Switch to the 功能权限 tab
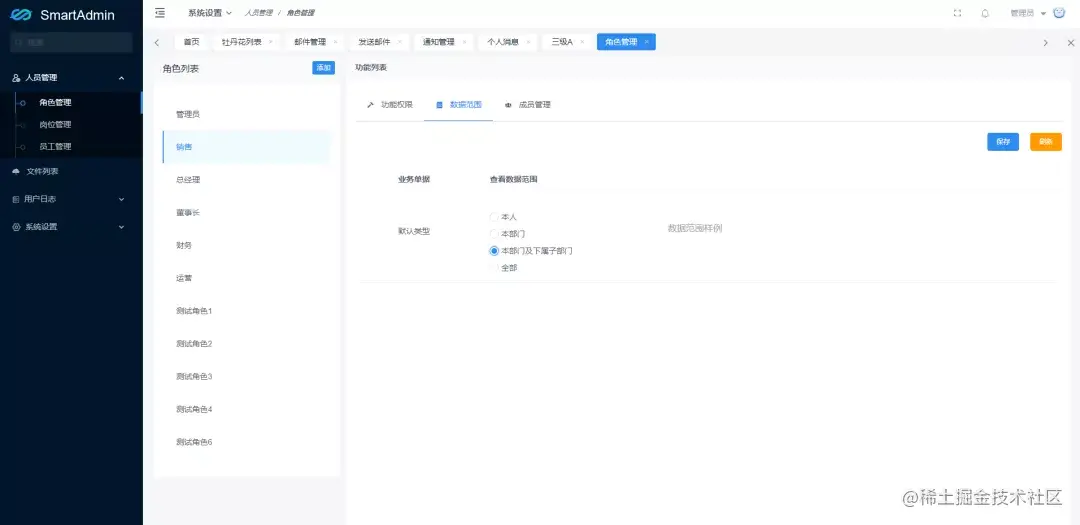The height and width of the screenshot is (525, 1080). coord(390,105)
